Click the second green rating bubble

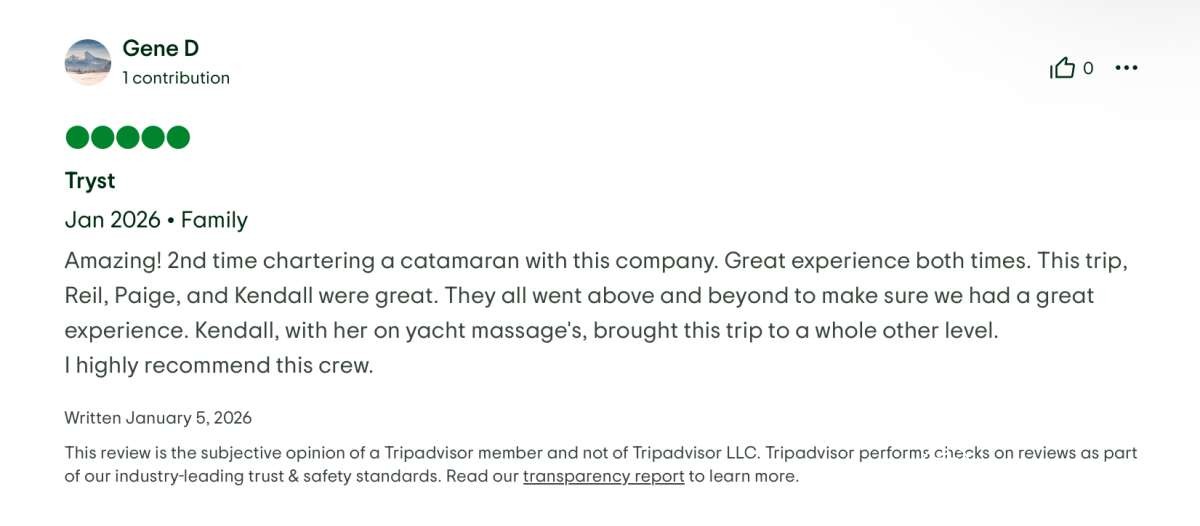(103, 137)
